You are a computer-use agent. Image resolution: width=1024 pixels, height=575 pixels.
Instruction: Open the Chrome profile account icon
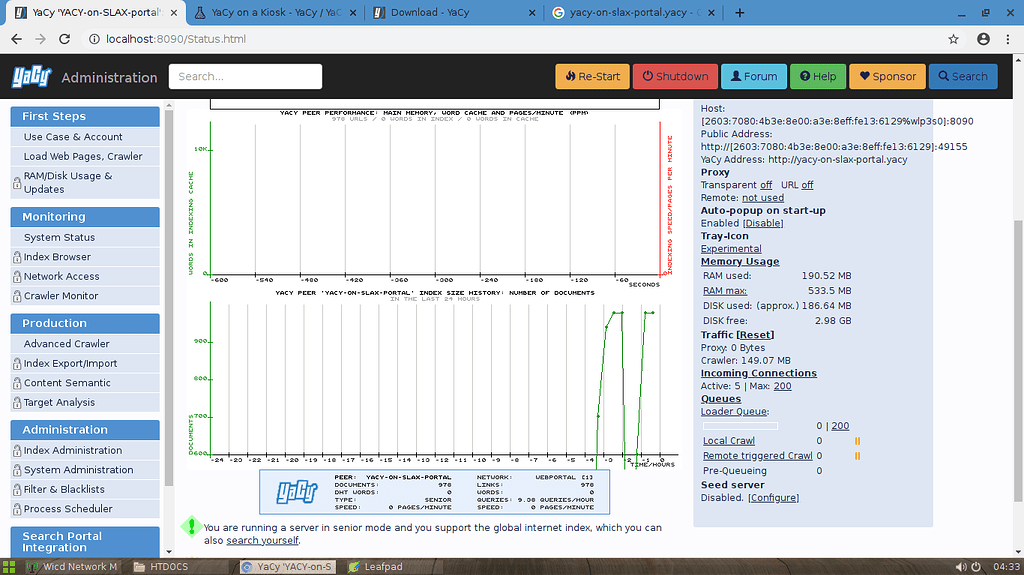(x=983, y=39)
